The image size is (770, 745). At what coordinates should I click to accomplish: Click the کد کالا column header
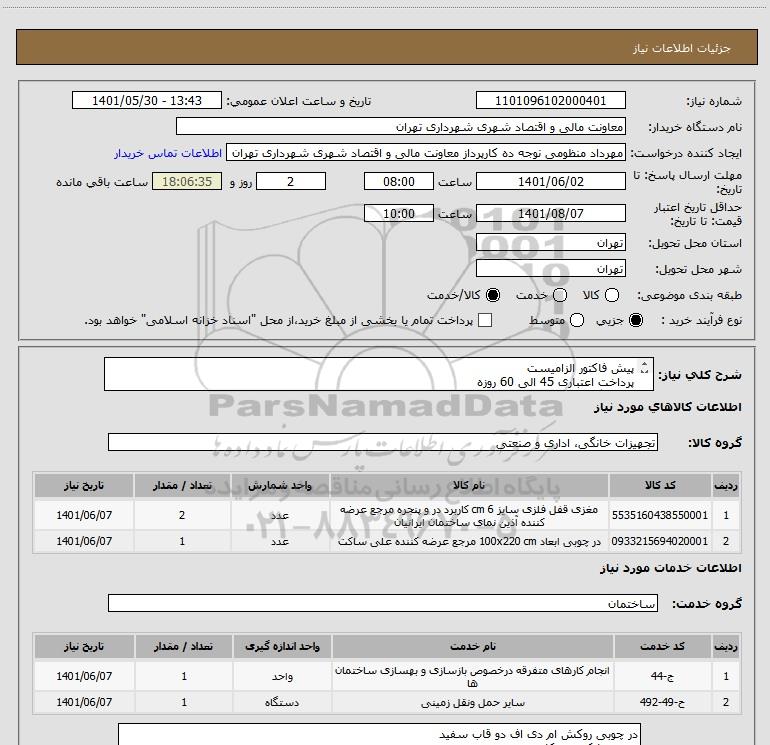(x=660, y=485)
